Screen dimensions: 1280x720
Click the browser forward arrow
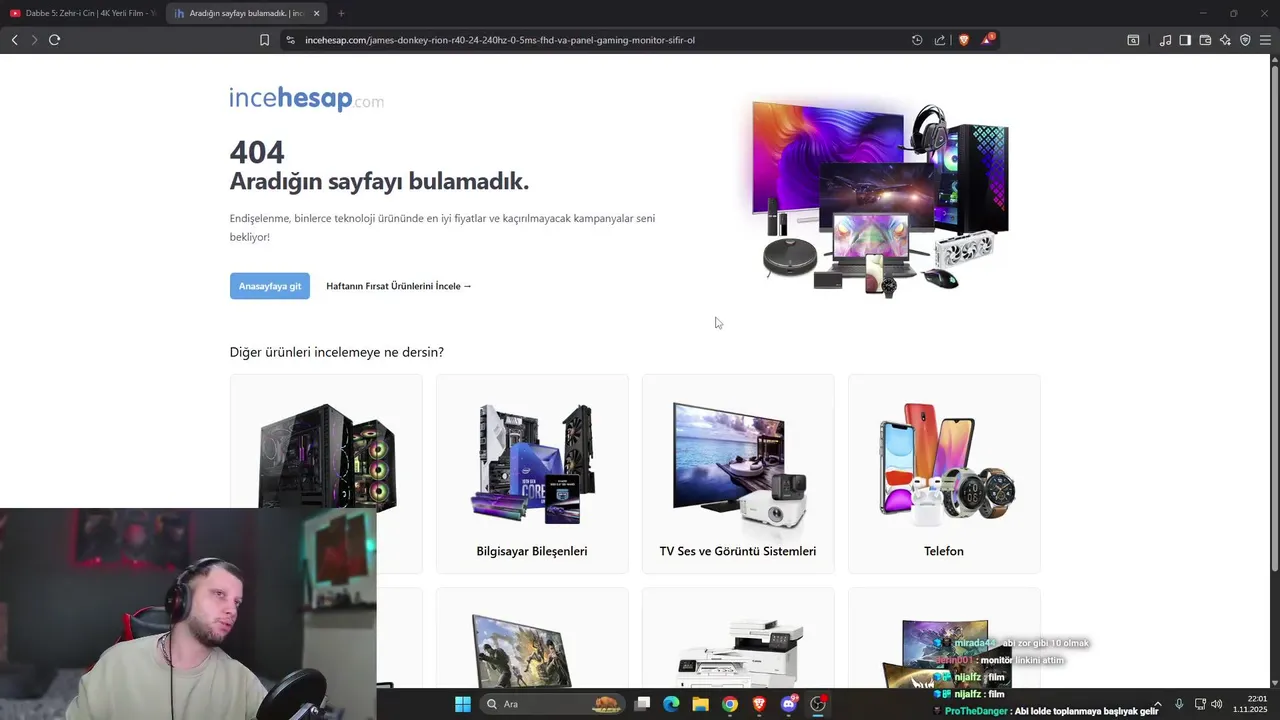(x=34, y=40)
